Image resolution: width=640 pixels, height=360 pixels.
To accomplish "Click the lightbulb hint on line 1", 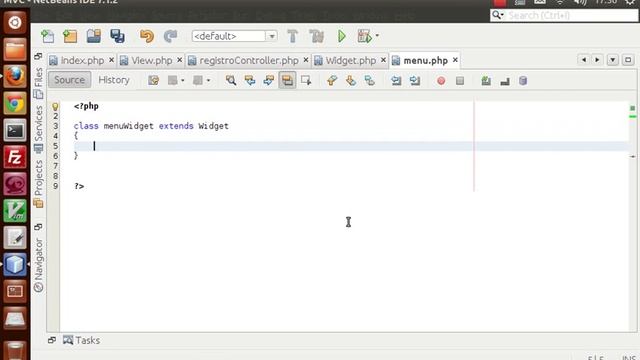I will click(55, 107).
